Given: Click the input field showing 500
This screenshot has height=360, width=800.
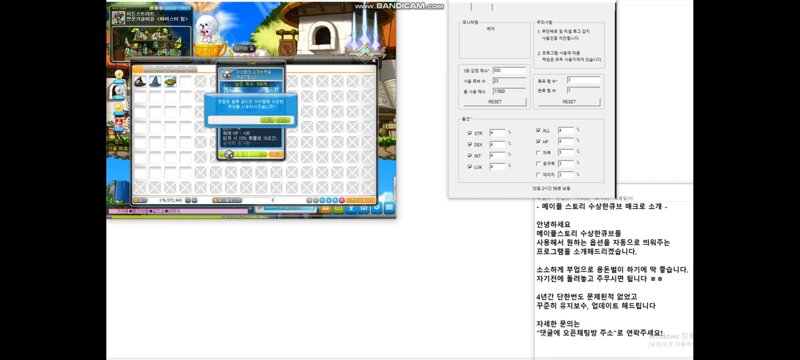Looking at the screenshot, I should tap(509, 70).
